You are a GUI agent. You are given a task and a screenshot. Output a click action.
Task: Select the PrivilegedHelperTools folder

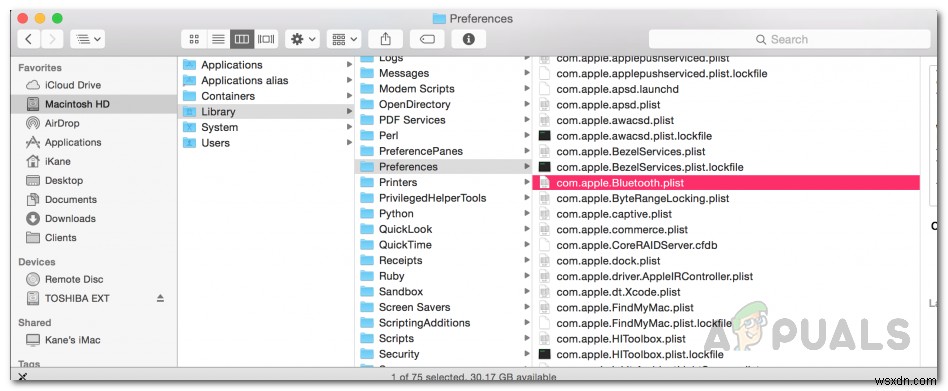tap(444, 198)
